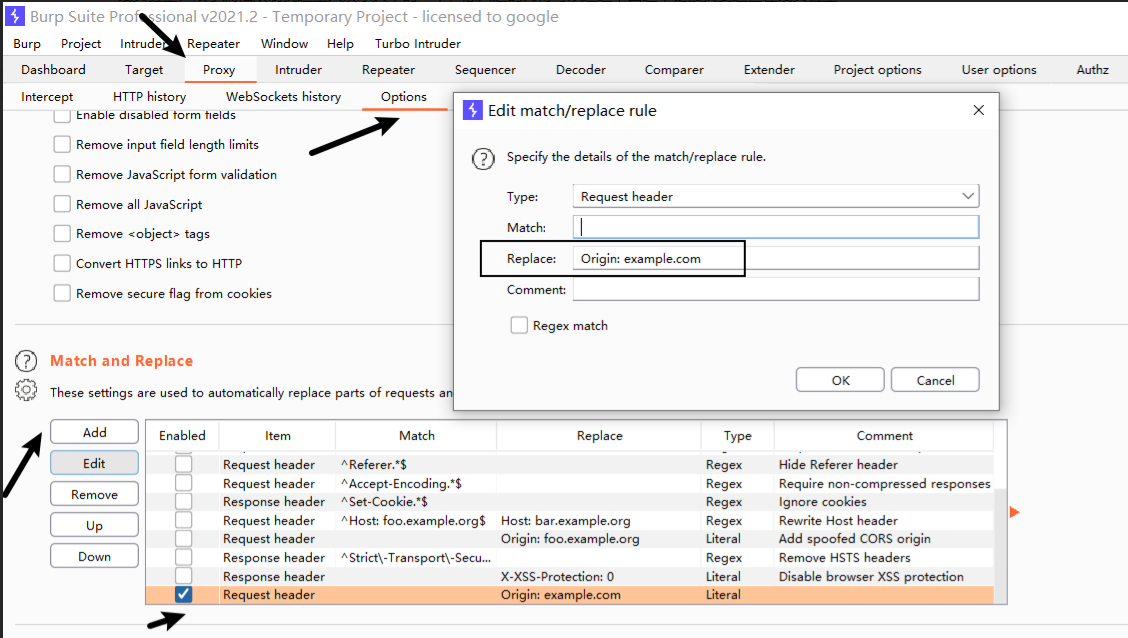Sort rules by the Enabled column header

(x=182, y=435)
